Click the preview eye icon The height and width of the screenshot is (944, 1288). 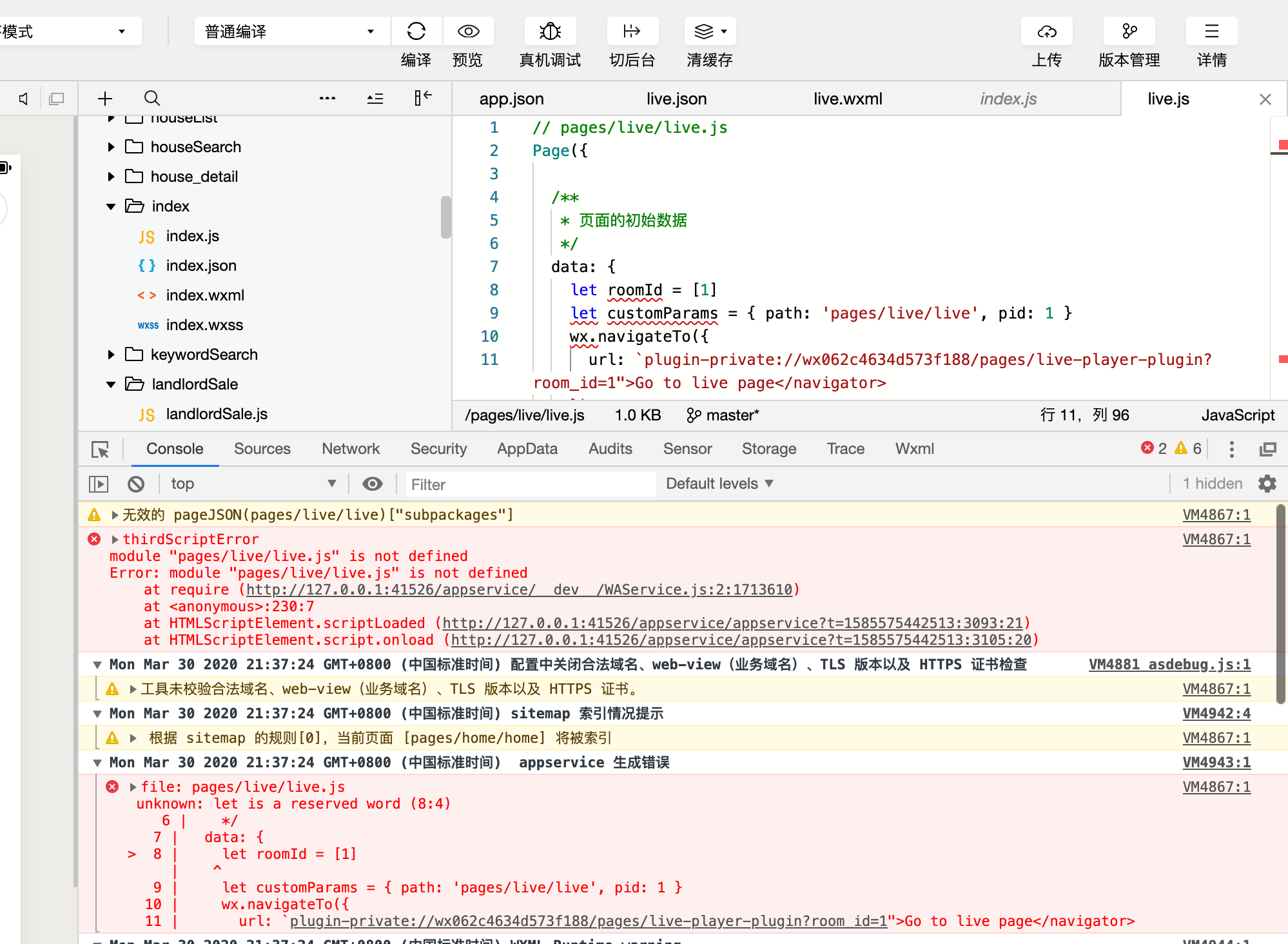468,32
